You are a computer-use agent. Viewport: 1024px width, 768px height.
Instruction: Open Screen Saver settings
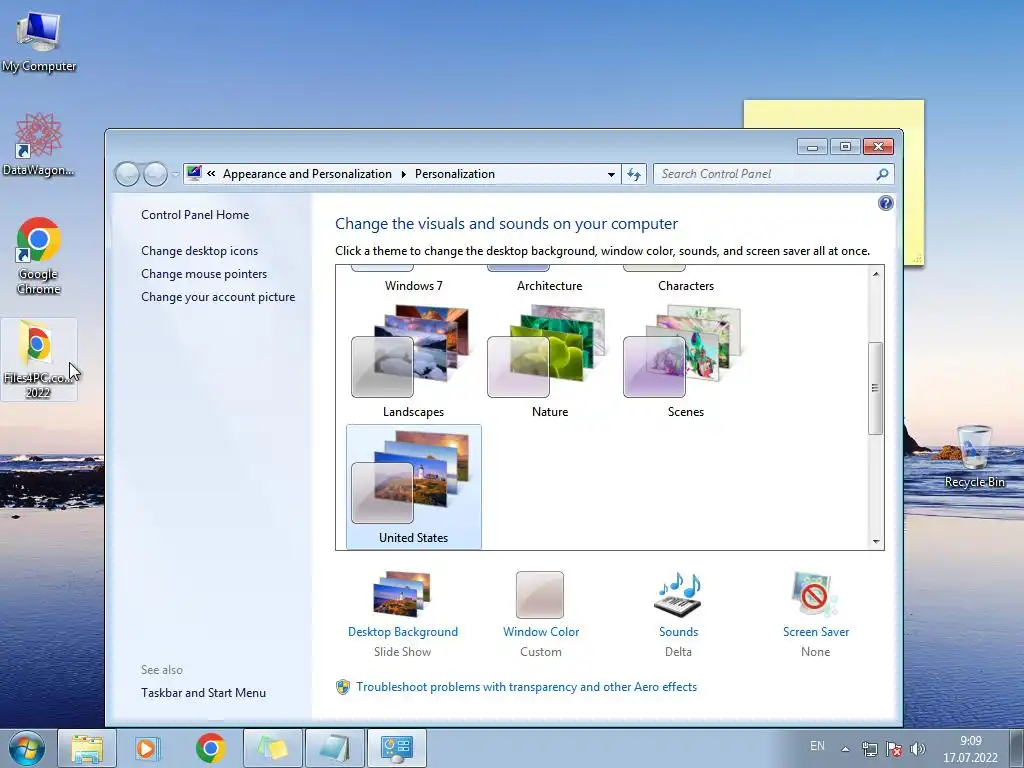pos(815,594)
